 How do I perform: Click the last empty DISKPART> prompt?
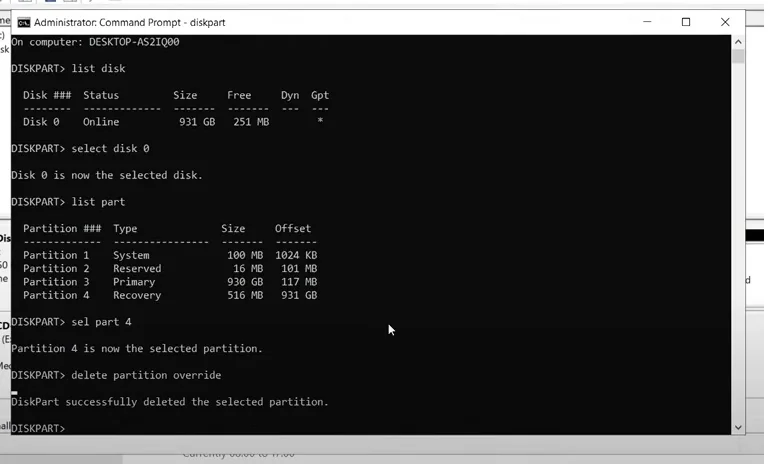pos(38,428)
